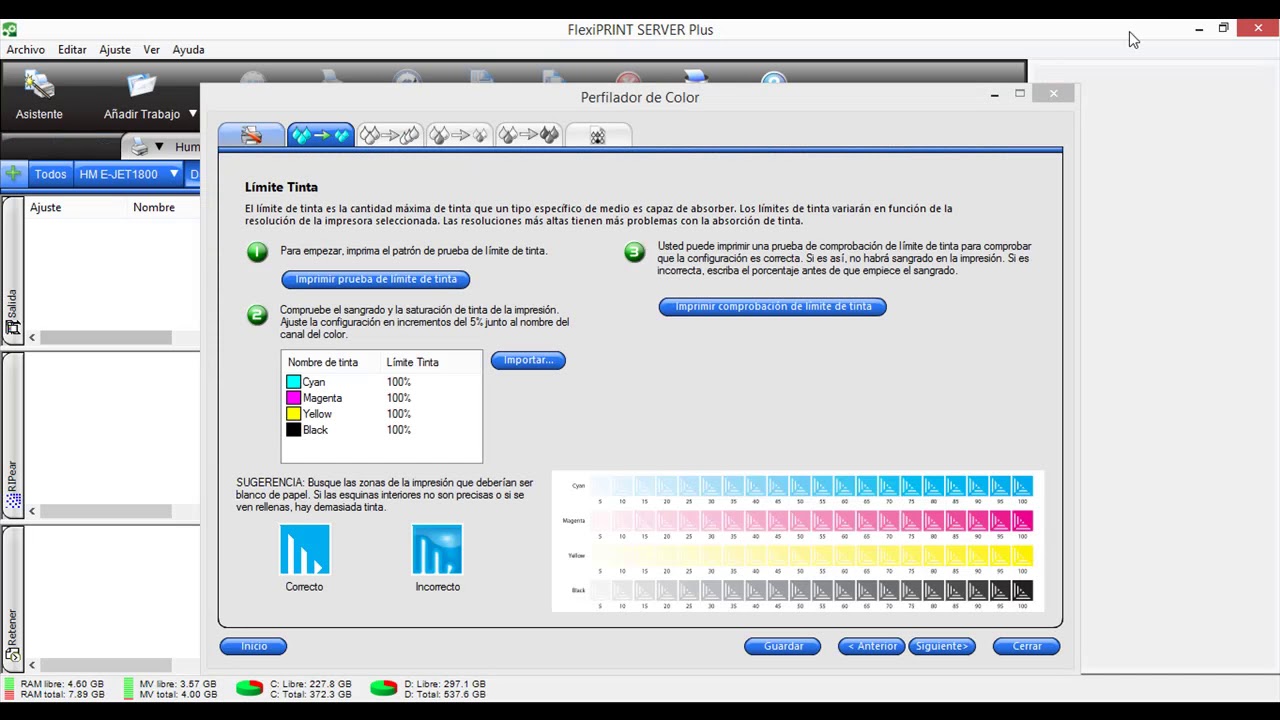Click the C: drive disk usage icon
This screenshot has width=1280, height=720.
click(x=249, y=688)
